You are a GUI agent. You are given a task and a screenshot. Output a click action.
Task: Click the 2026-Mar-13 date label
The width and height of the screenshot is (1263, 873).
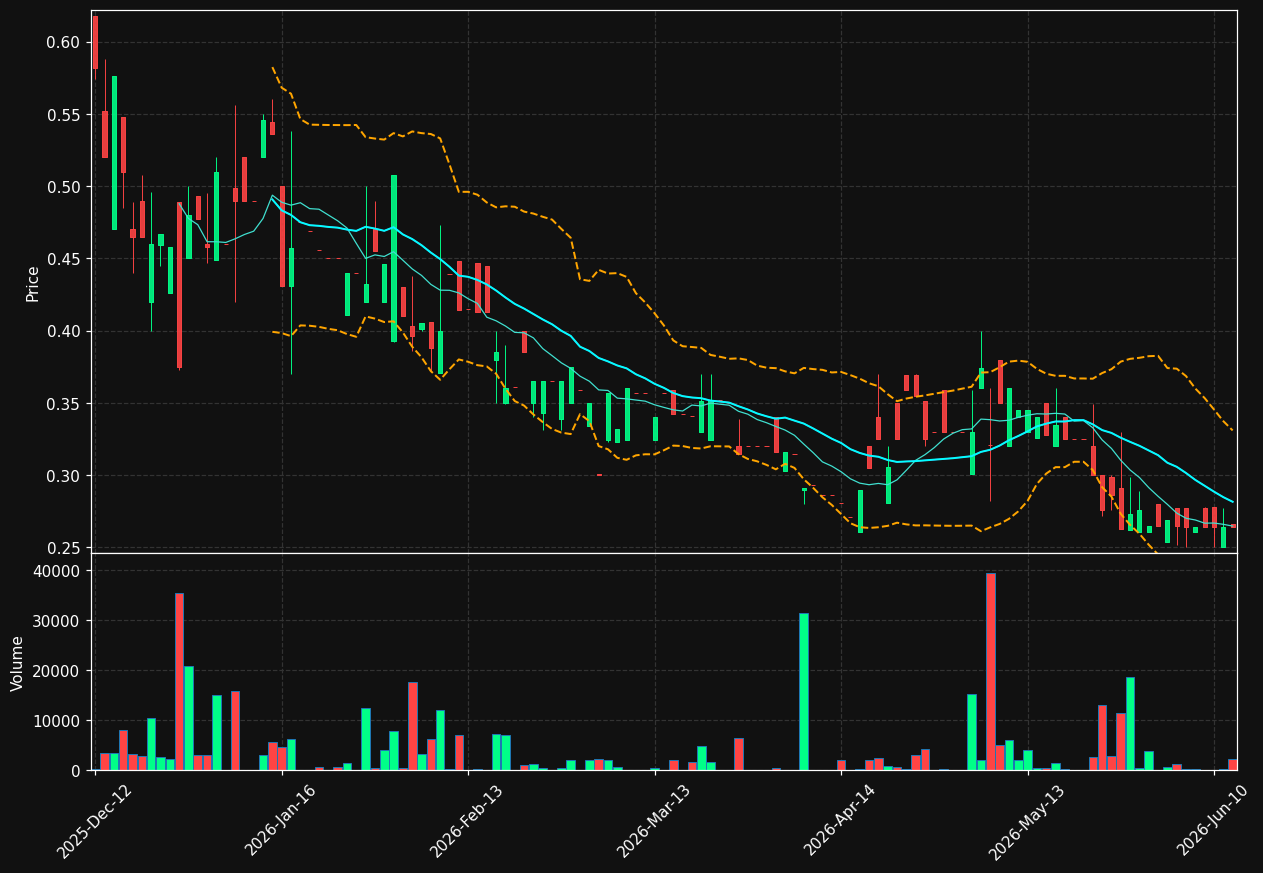point(653,820)
